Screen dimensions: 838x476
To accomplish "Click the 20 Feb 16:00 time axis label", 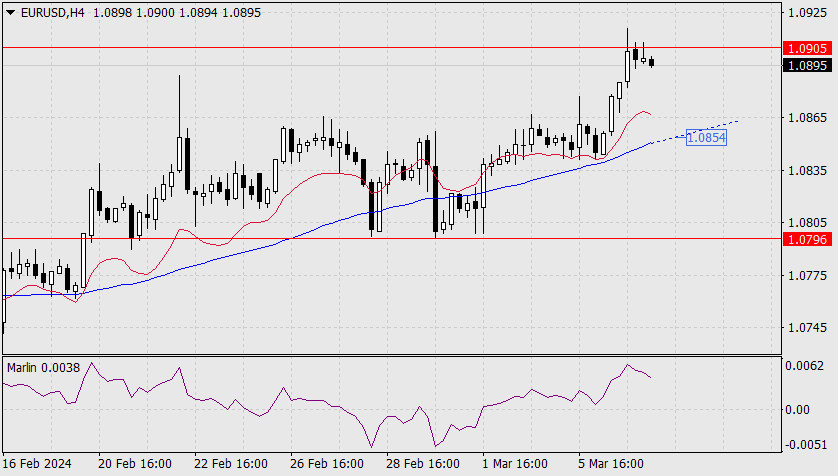I will 135,464.
